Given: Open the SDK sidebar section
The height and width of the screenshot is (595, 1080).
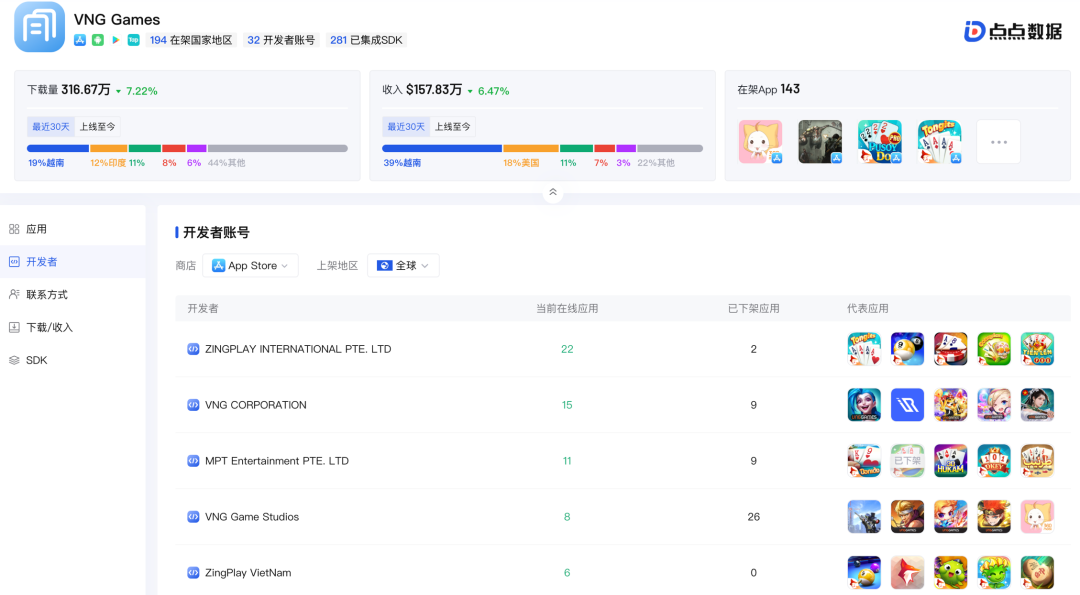Looking at the screenshot, I should pyautogui.click(x=72, y=360).
